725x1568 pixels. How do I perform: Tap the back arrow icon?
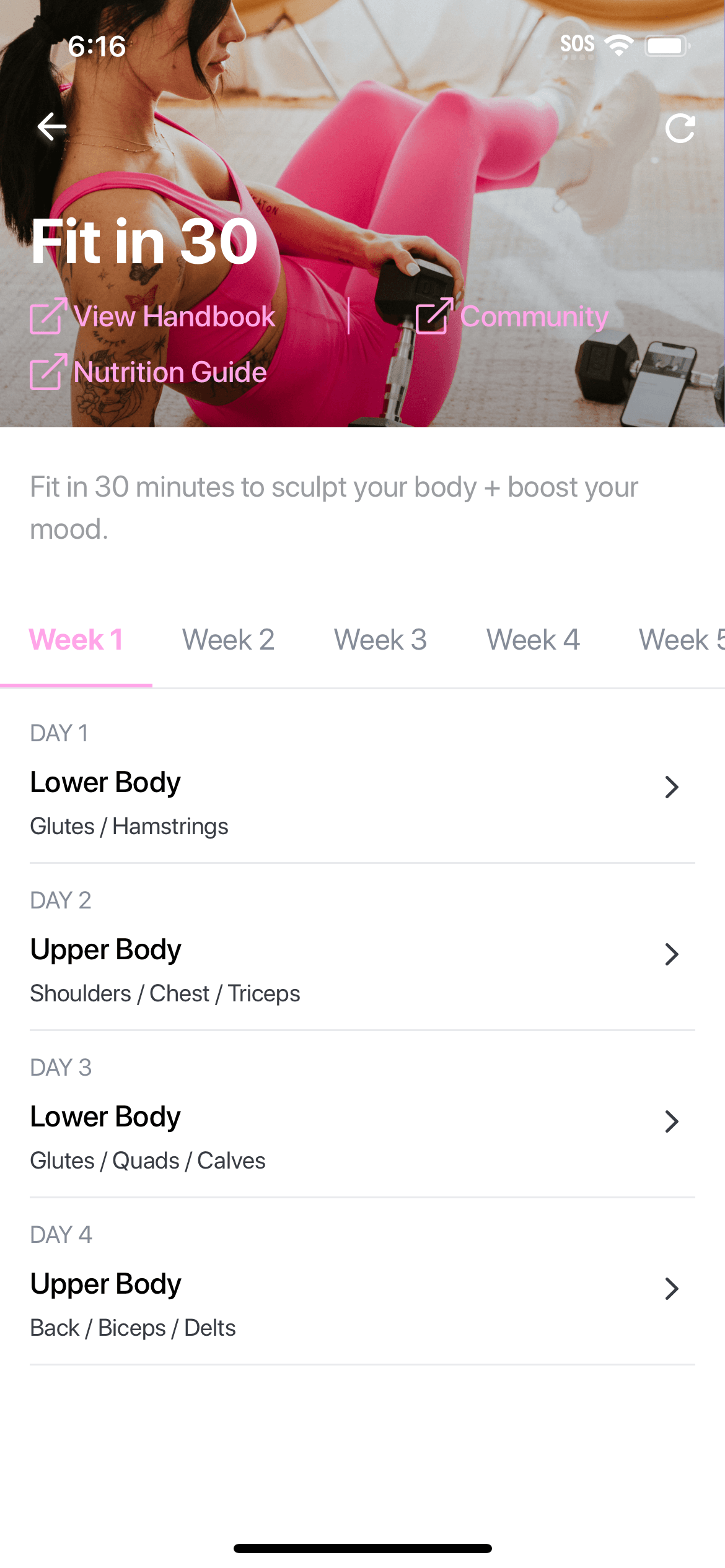click(x=52, y=127)
